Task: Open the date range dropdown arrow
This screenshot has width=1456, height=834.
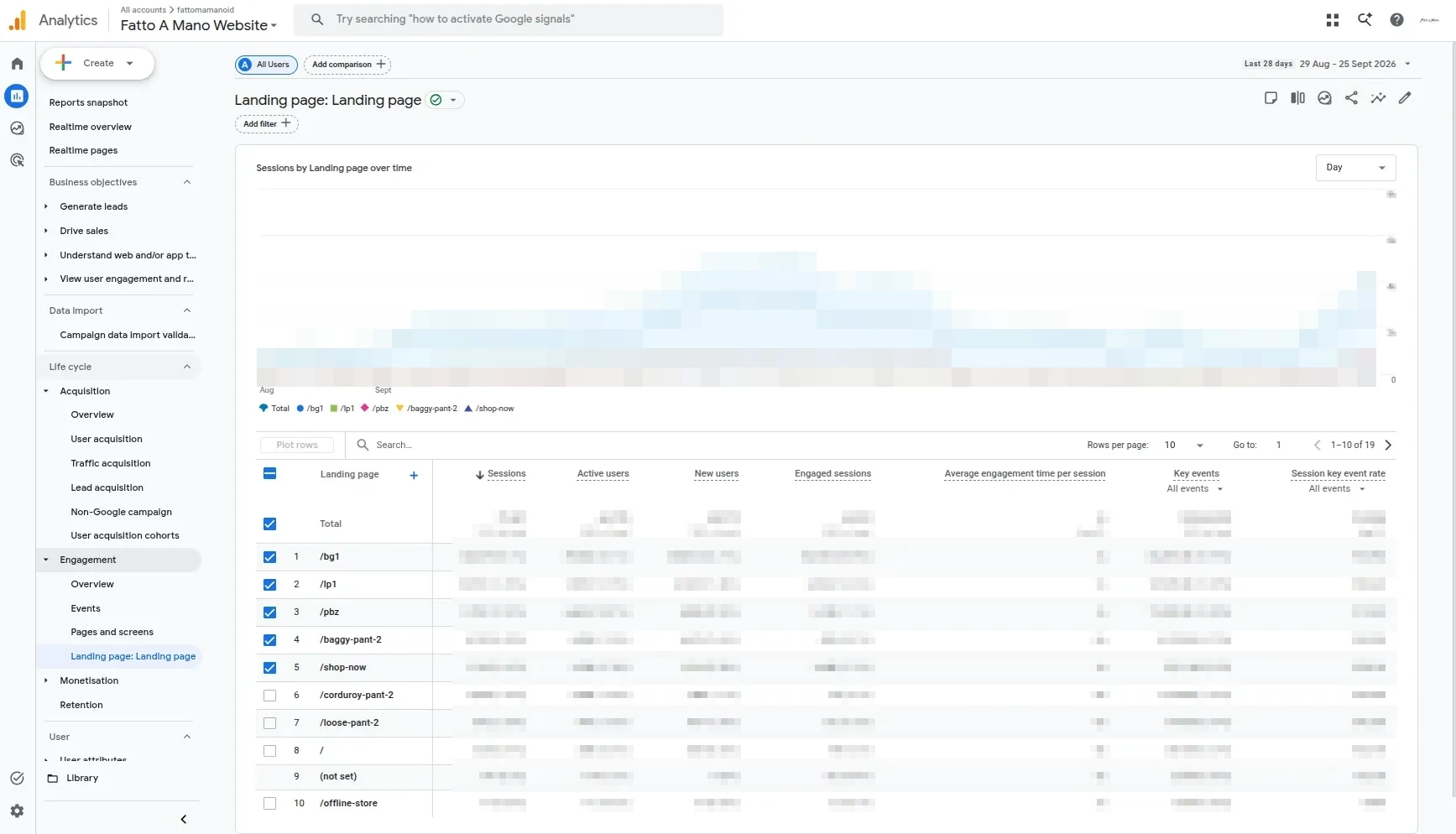Action: click(1407, 65)
